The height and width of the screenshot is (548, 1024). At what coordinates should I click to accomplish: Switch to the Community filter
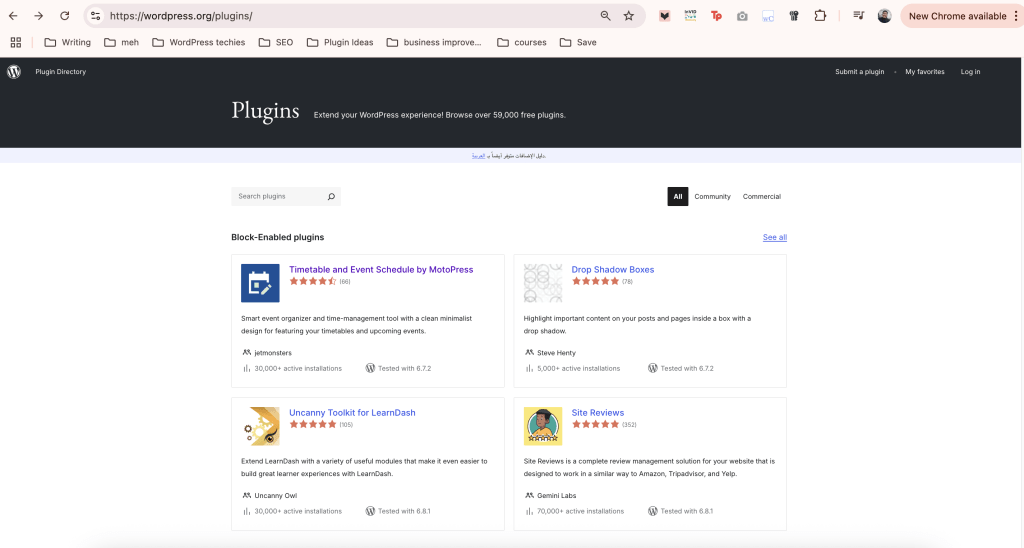pyautogui.click(x=712, y=197)
